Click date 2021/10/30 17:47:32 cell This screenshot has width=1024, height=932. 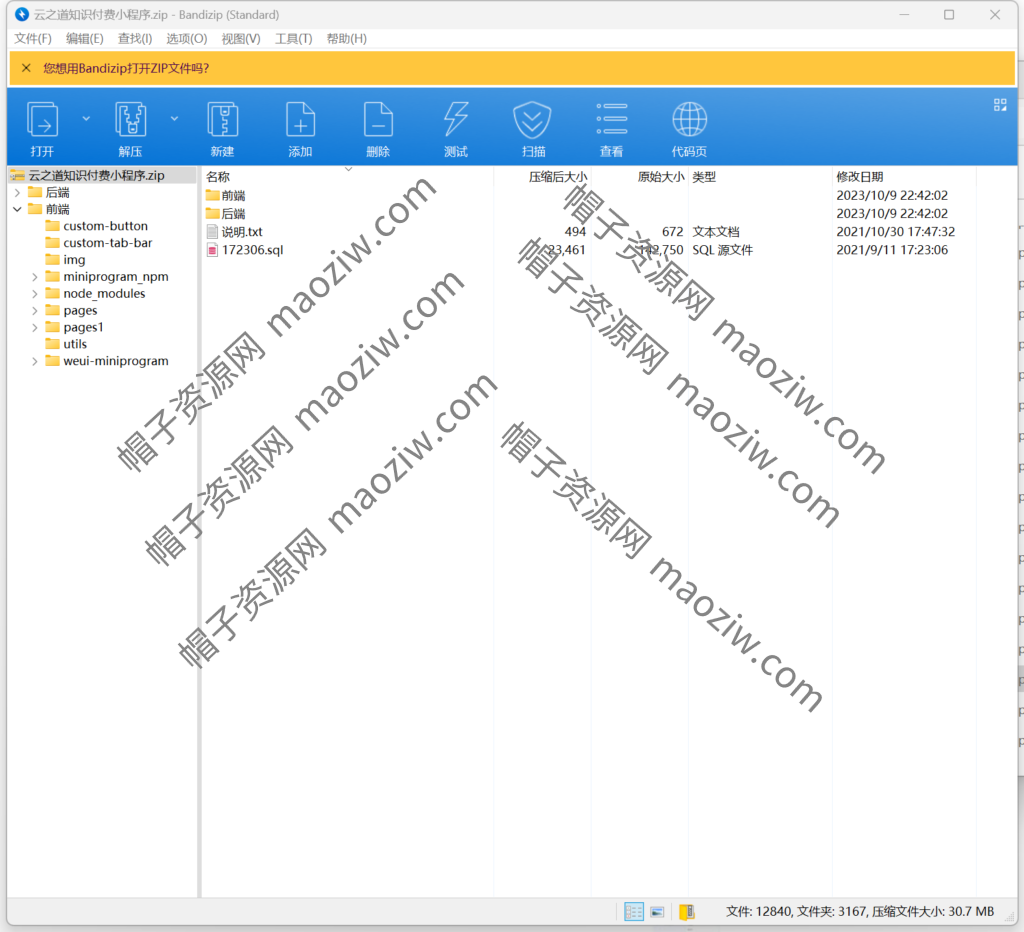[x=895, y=232]
